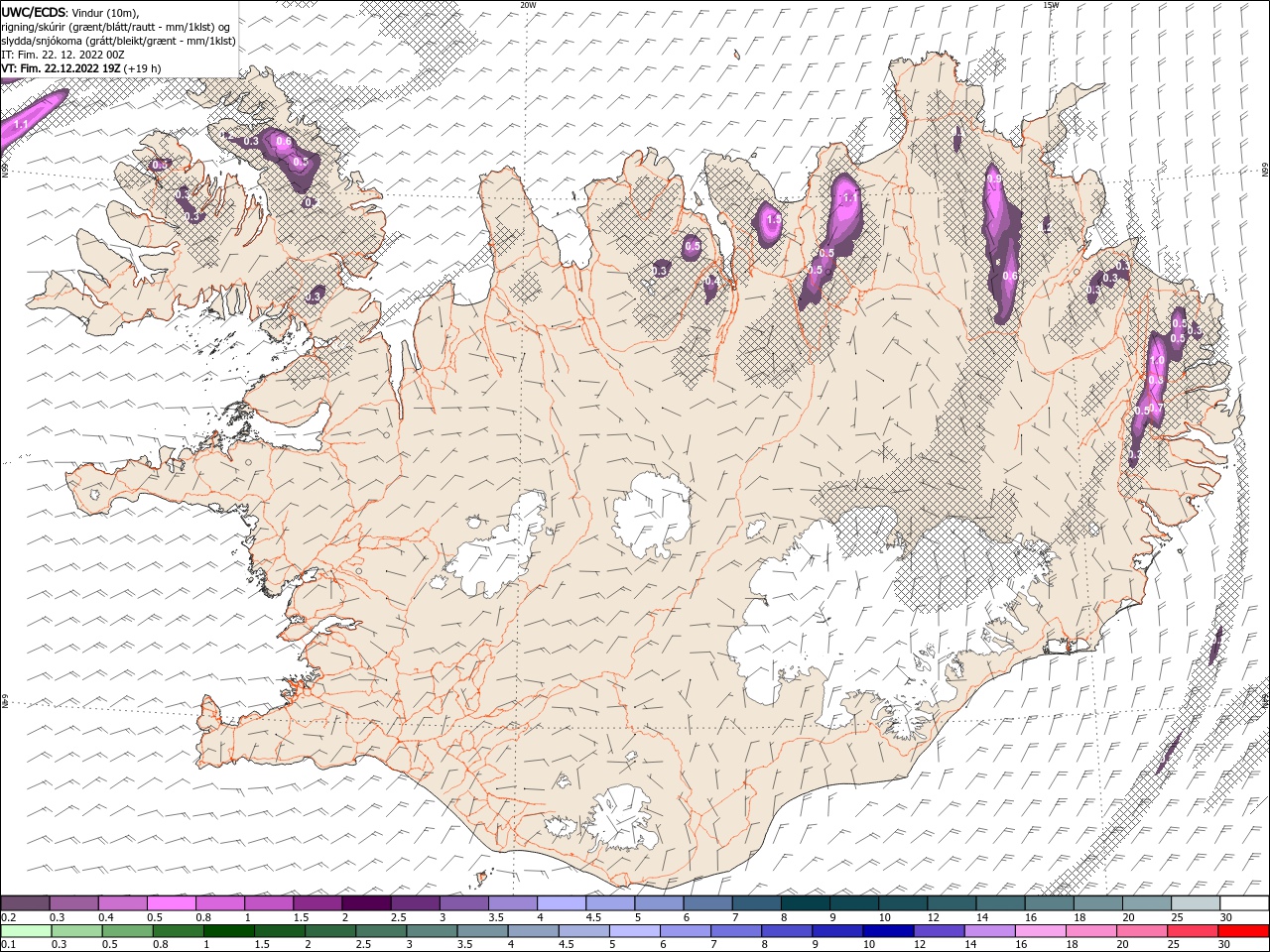Click the light blue 4 swatch in the upper legend
This screenshot has width=1270, height=952.
click(x=562, y=902)
